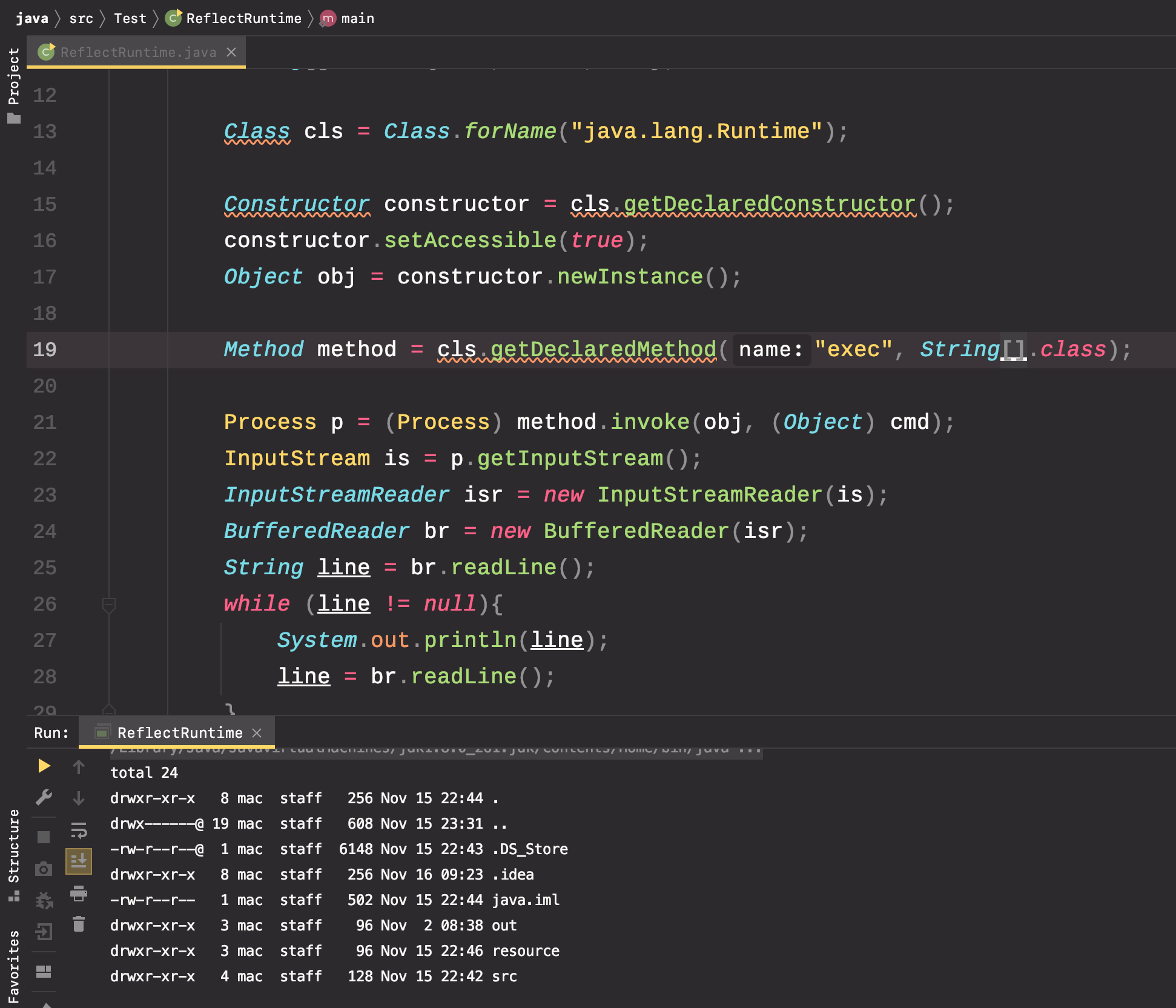Restore layout using grid icon
Viewport: 1176px width, 1008px height.
[x=44, y=972]
